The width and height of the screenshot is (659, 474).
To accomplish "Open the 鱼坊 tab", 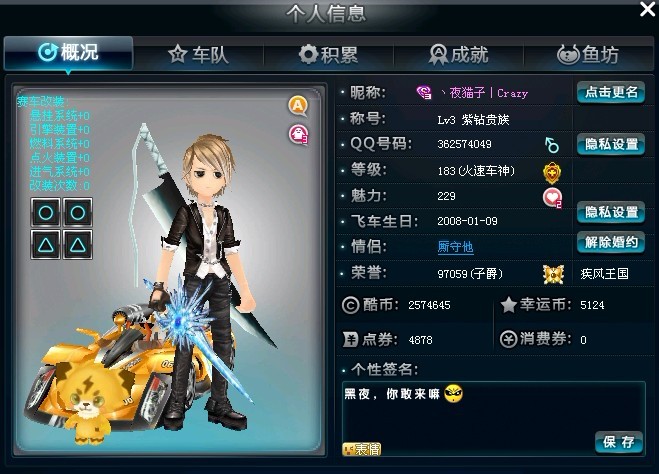I will click(588, 55).
